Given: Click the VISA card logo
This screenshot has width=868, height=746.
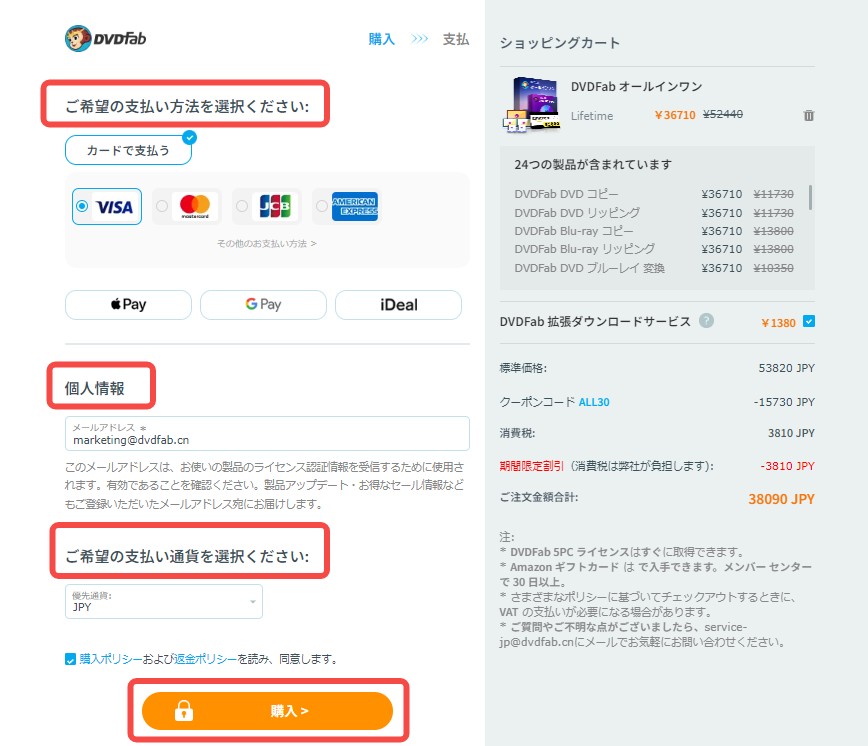Looking at the screenshot, I should (115, 207).
